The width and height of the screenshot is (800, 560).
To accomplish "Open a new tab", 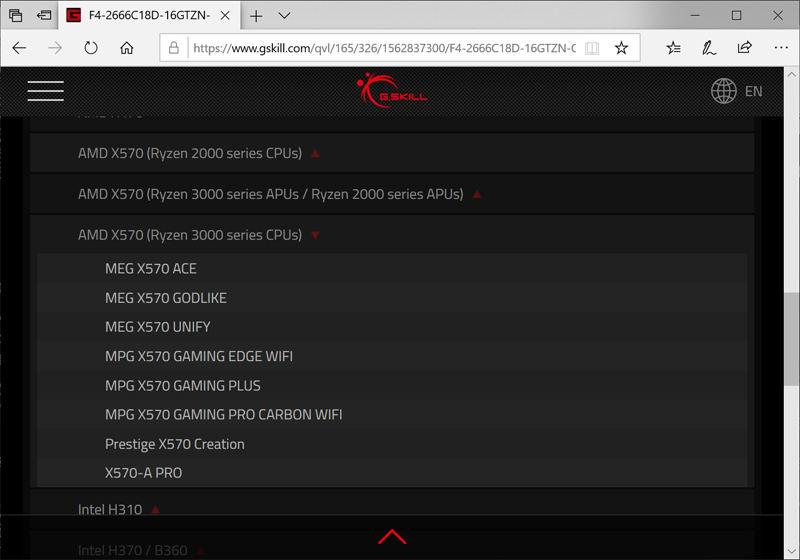I will pyautogui.click(x=256, y=16).
